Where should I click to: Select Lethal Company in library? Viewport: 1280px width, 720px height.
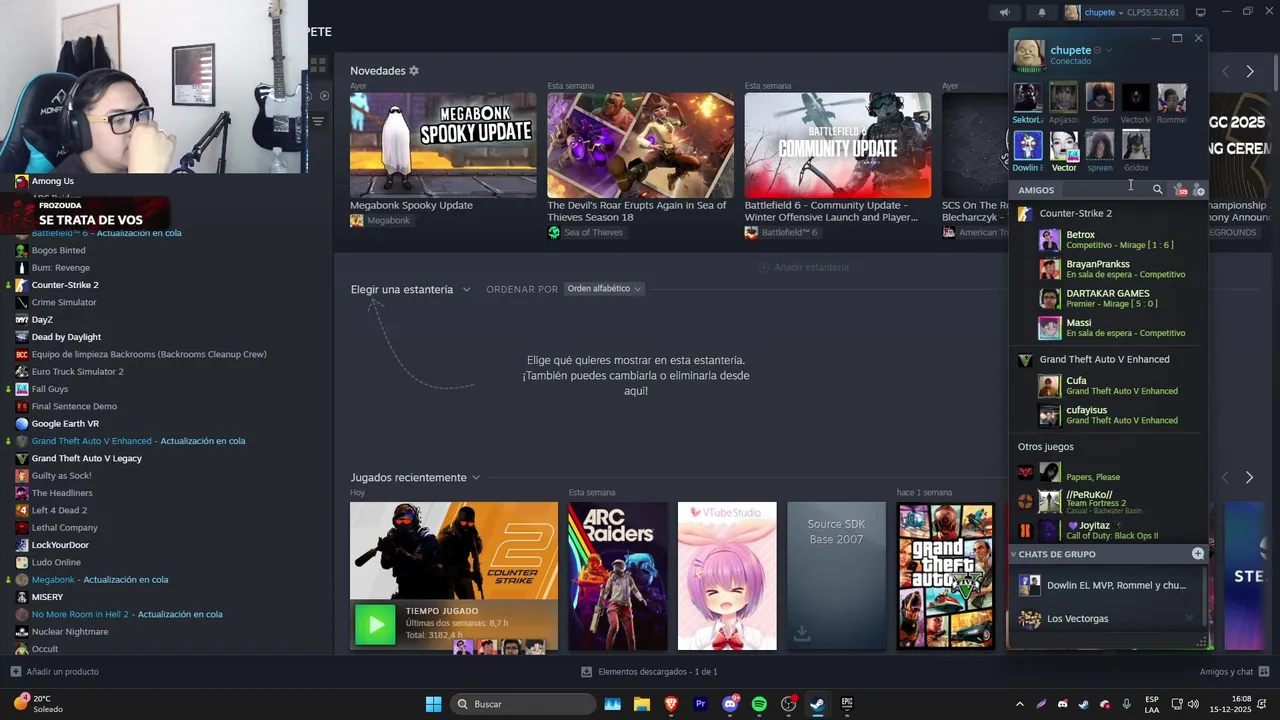click(x=64, y=528)
